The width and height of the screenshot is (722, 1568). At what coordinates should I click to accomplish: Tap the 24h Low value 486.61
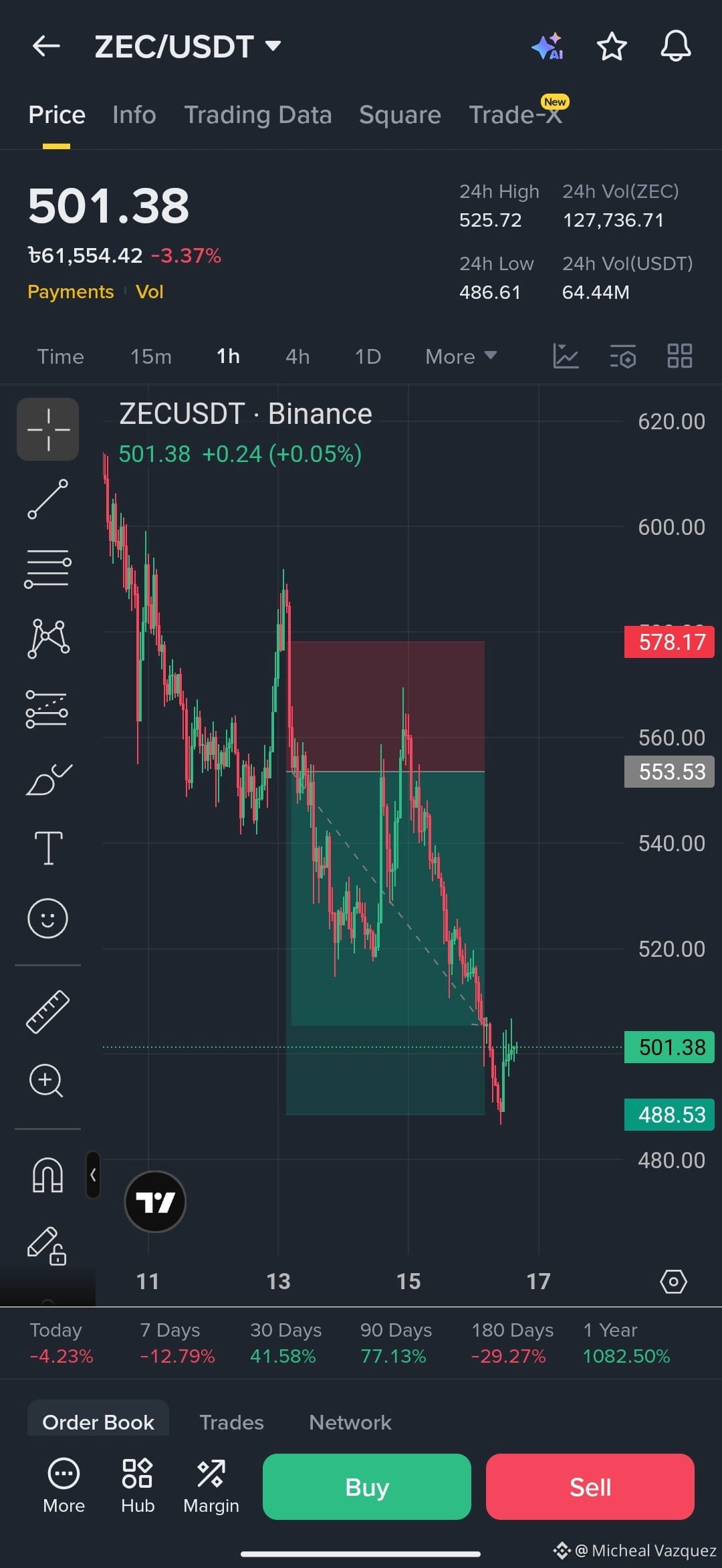tap(489, 292)
